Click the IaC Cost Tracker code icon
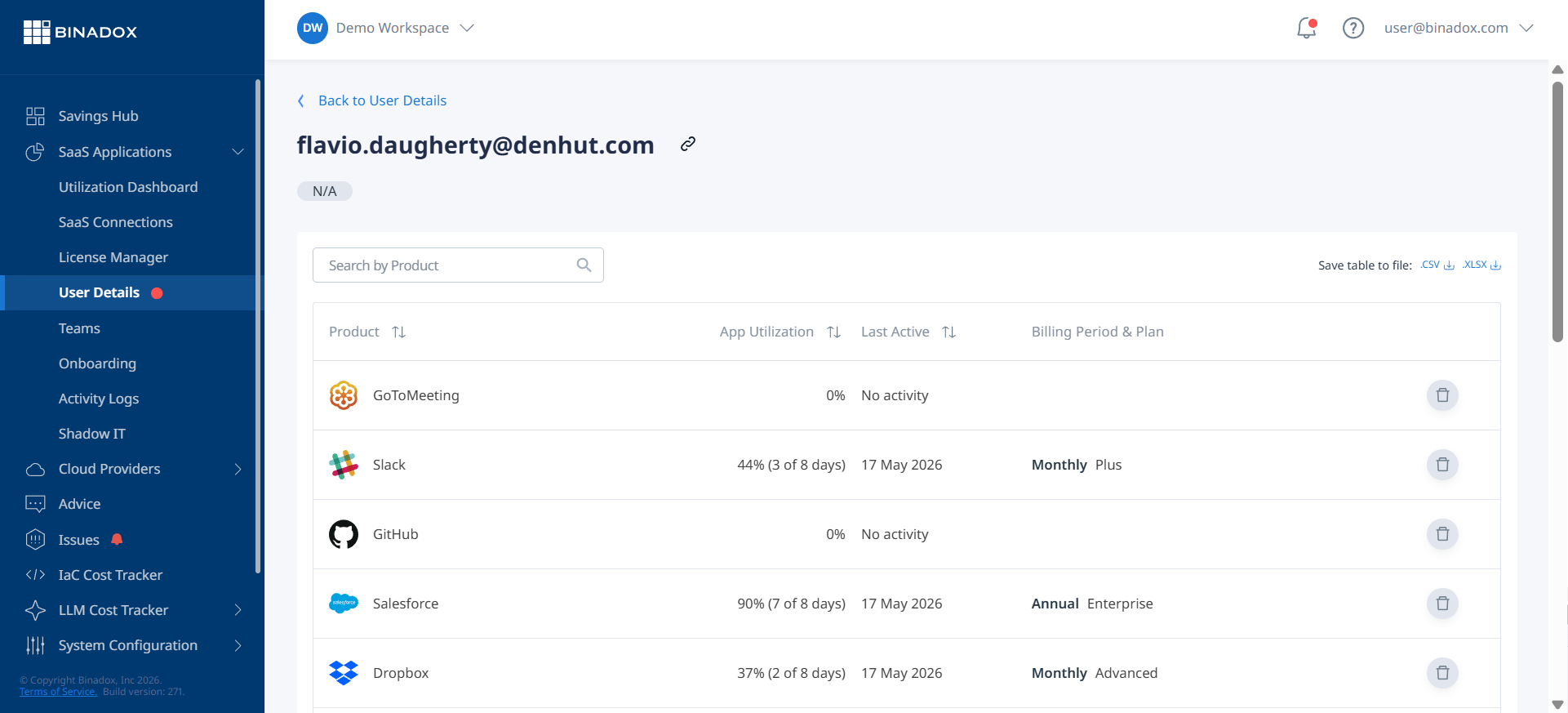1568x713 pixels. [35, 575]
